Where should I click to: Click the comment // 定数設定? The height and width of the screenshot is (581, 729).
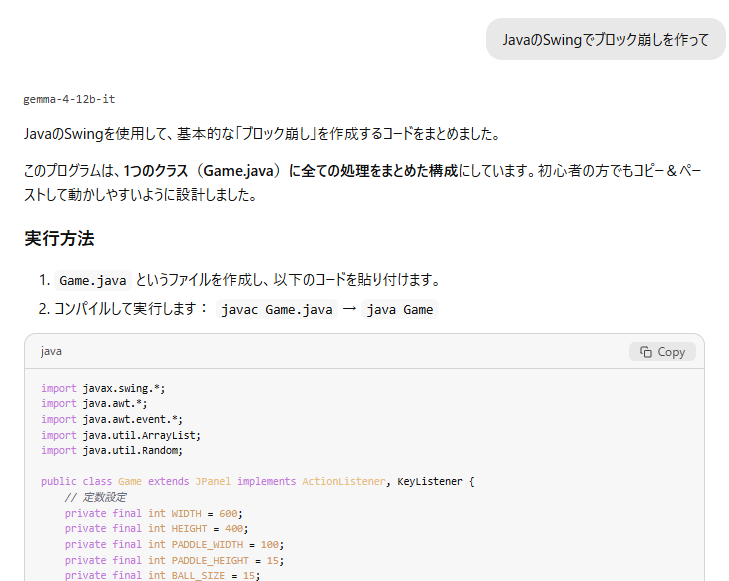coord(95,497)
